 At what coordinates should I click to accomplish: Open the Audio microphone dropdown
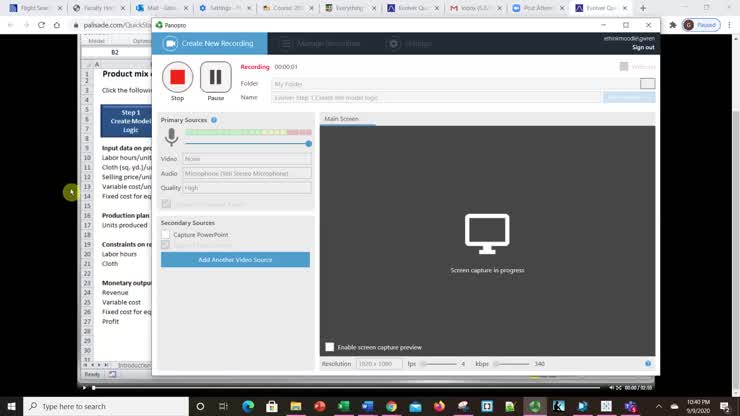tap(246, 173)
